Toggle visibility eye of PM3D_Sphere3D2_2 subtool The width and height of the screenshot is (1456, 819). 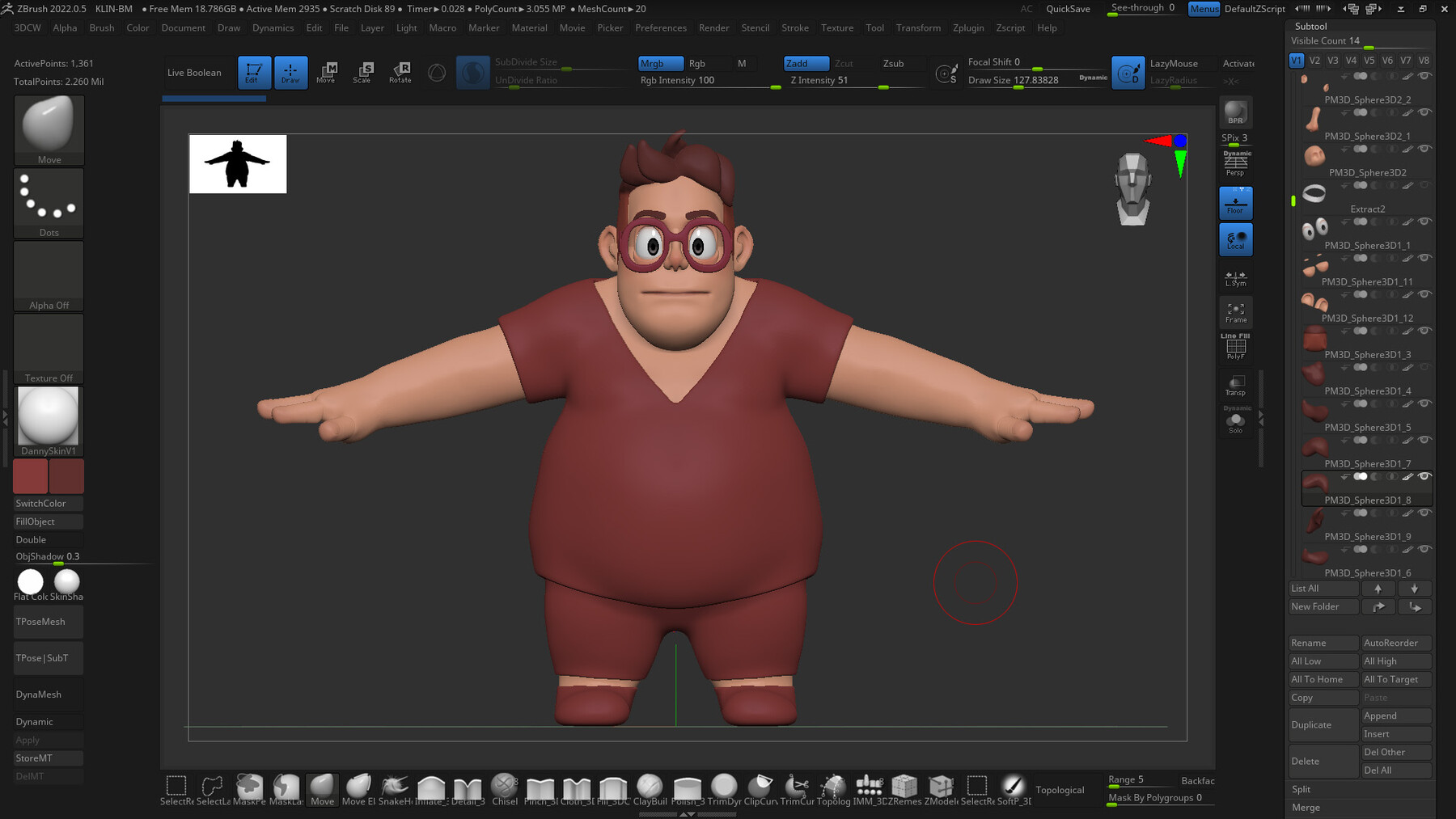(1424, 76)
